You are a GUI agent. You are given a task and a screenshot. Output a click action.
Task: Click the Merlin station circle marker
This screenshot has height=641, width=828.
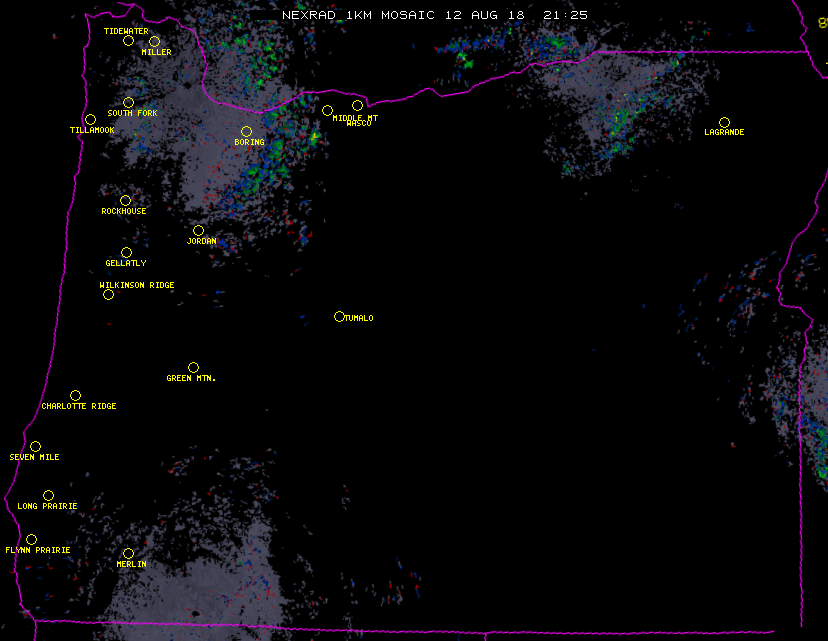coord(128,554)
